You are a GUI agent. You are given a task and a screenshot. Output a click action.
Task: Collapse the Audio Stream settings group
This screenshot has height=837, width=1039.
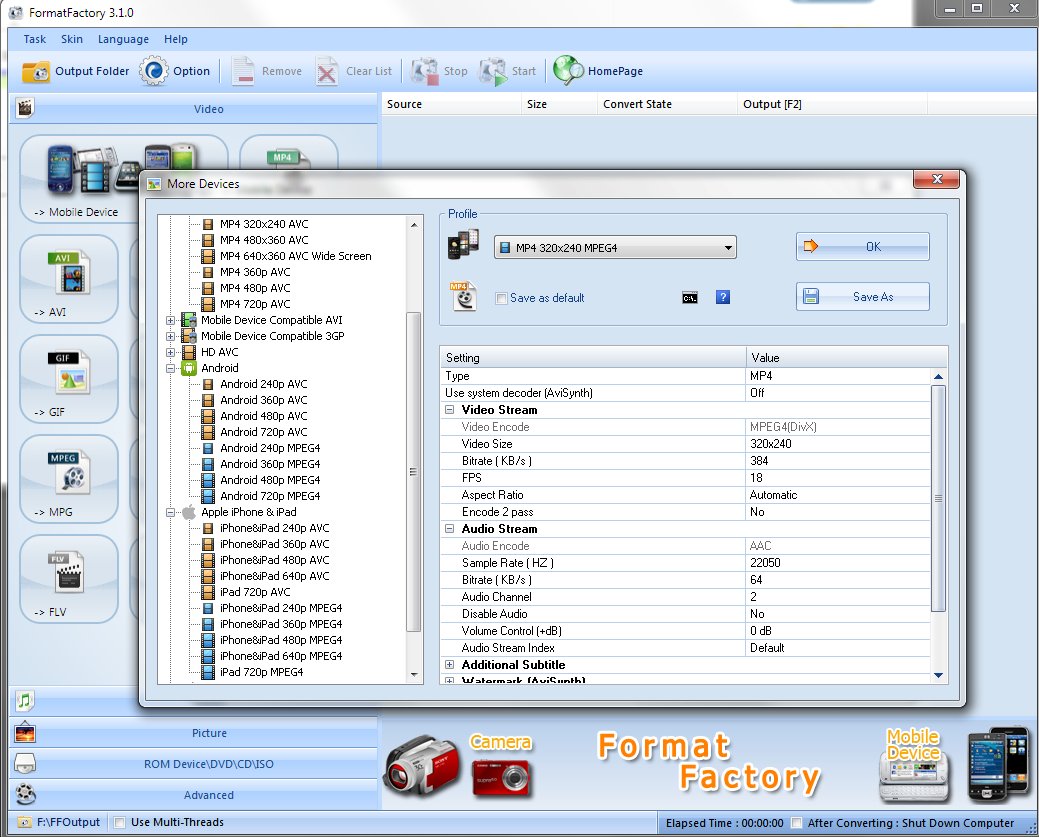[x=449, y=529]
